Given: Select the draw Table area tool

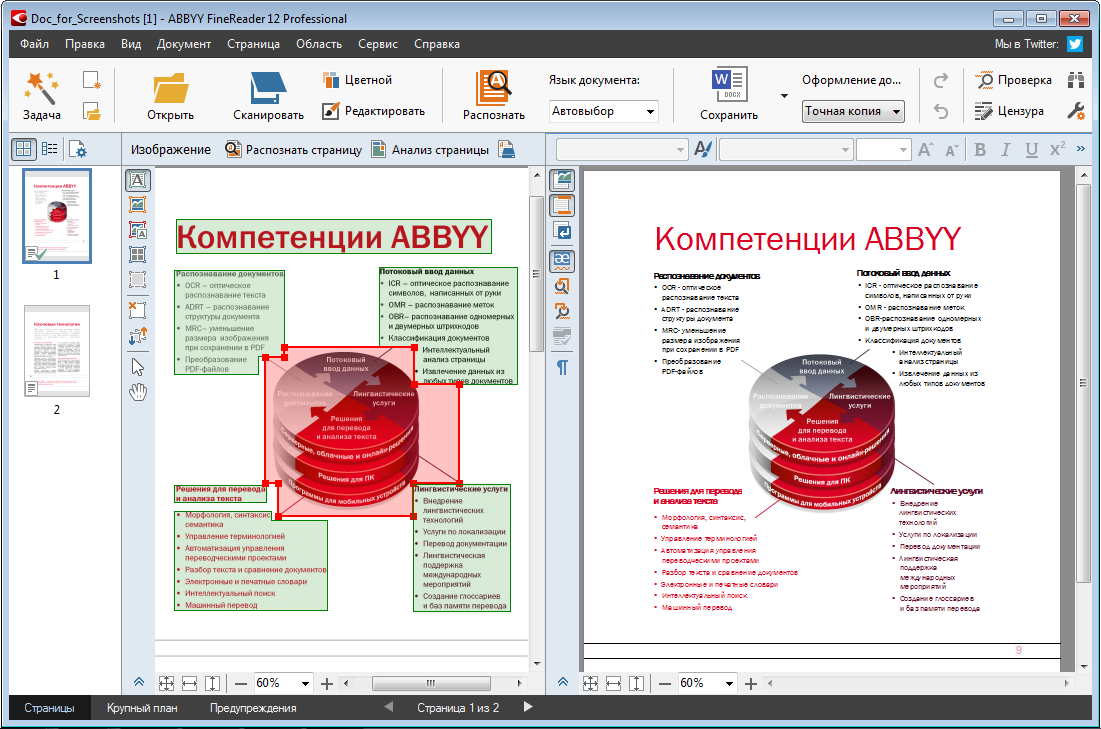Looking at the screenshot, I should [138, 254].
